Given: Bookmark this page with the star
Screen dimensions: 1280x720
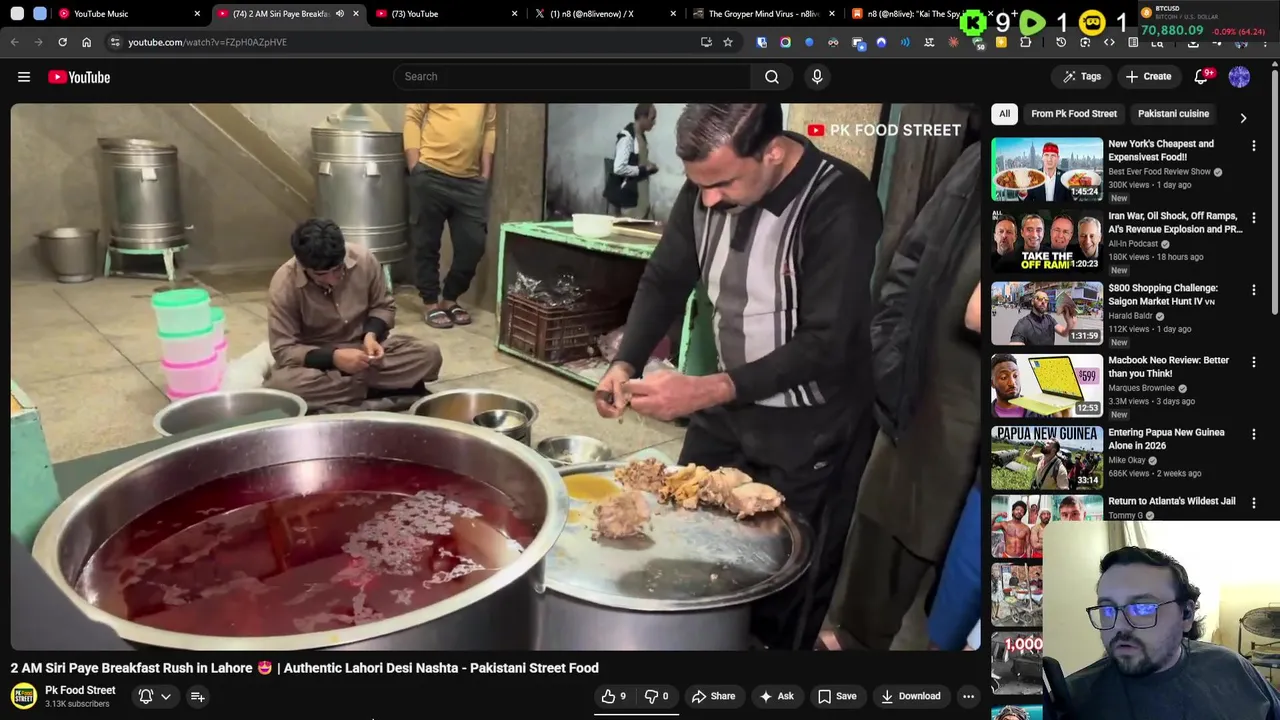Looking at the screenshot, I should click(x=728, y=42).
